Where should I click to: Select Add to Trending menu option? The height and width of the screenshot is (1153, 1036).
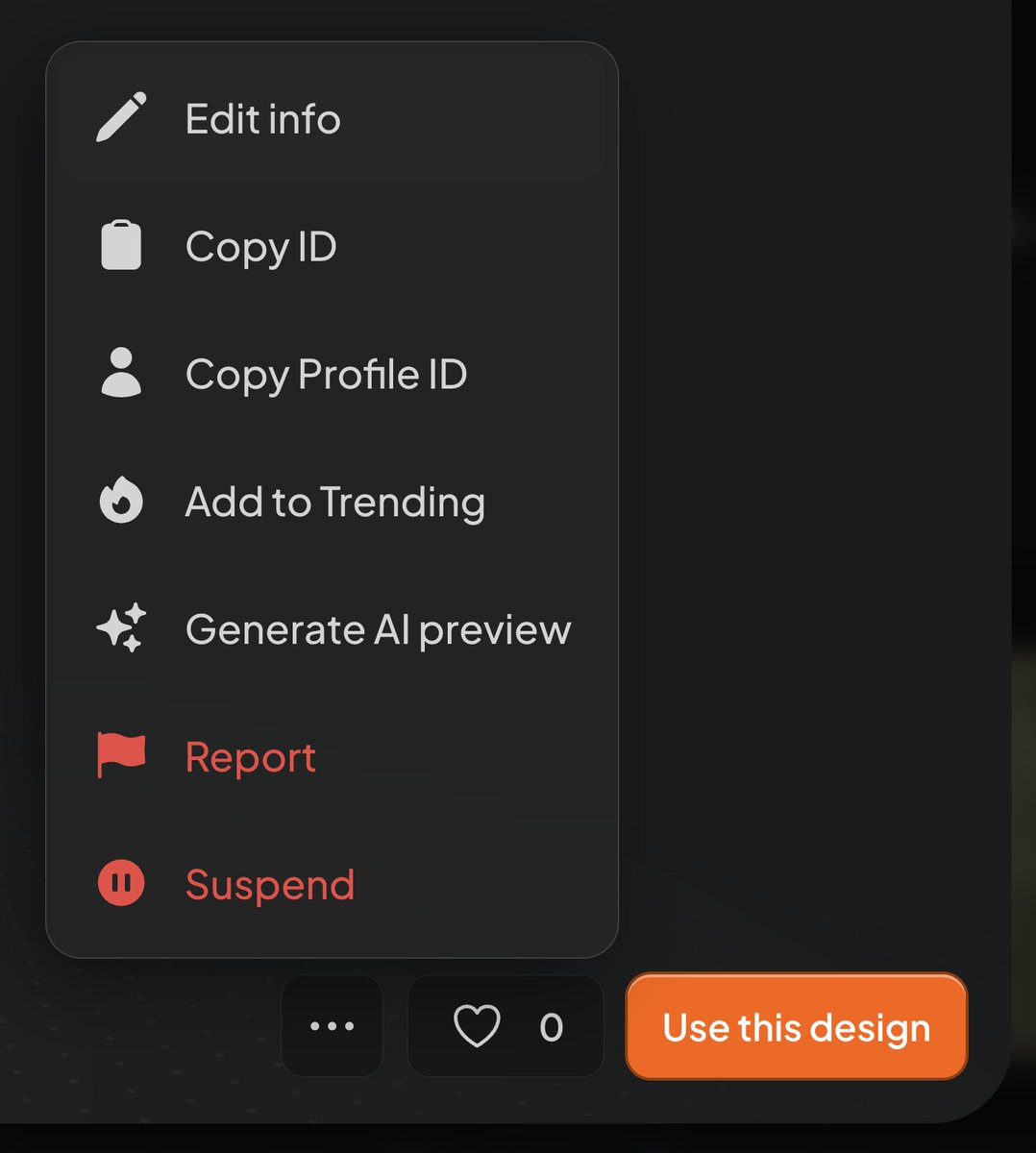tap(335, 501)
